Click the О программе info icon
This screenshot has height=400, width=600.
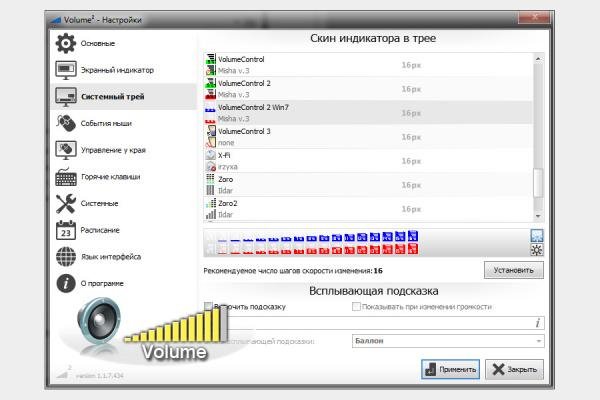click(66, 283)
